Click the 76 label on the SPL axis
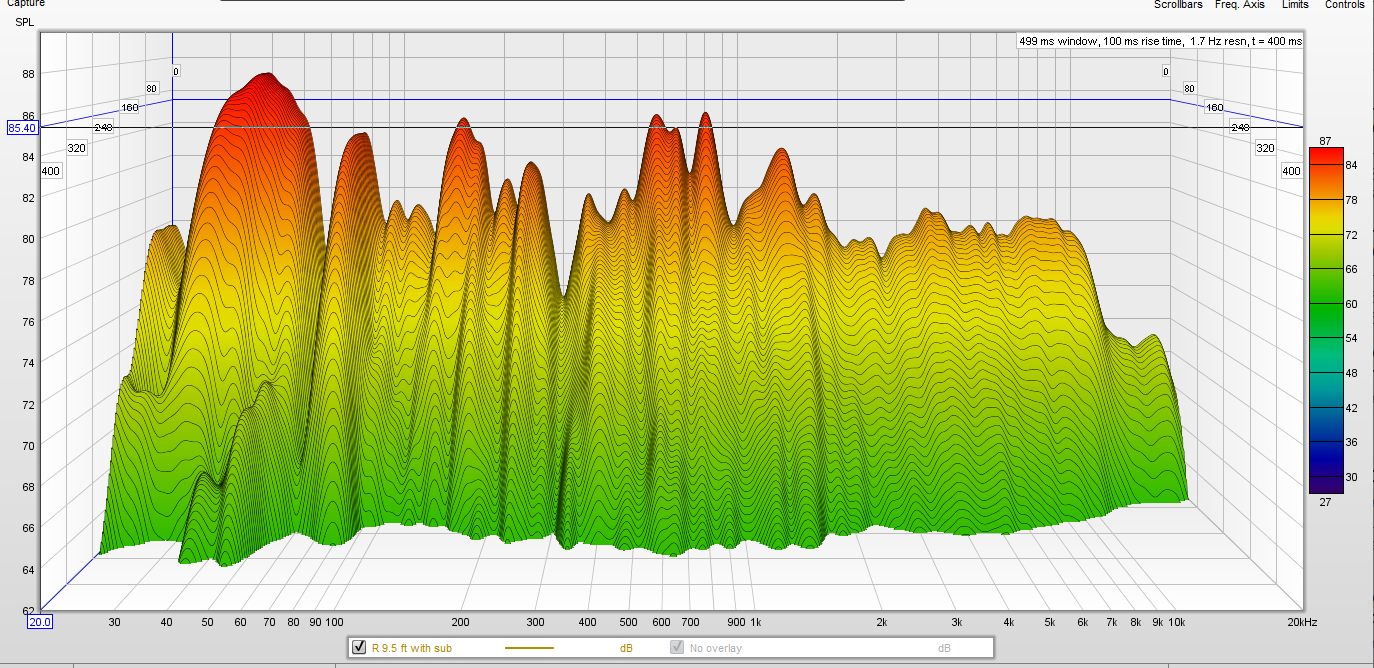This screenshot has height=668, width=1374. [28, 321]
